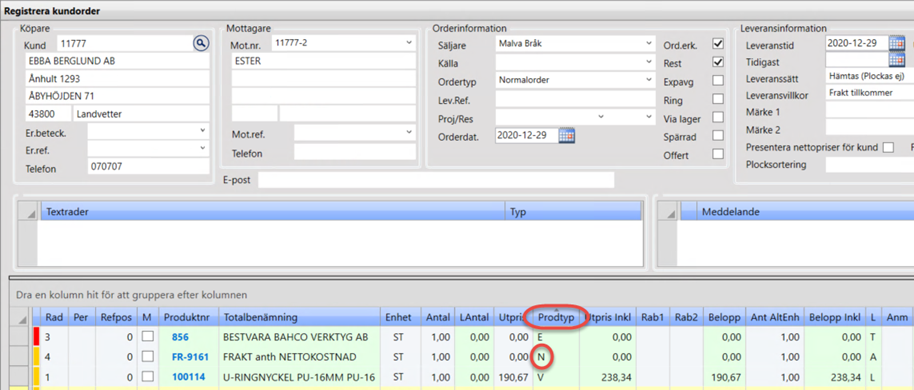
Task: Open the Mot.ref. dropdown
Action: click(409, 132)
